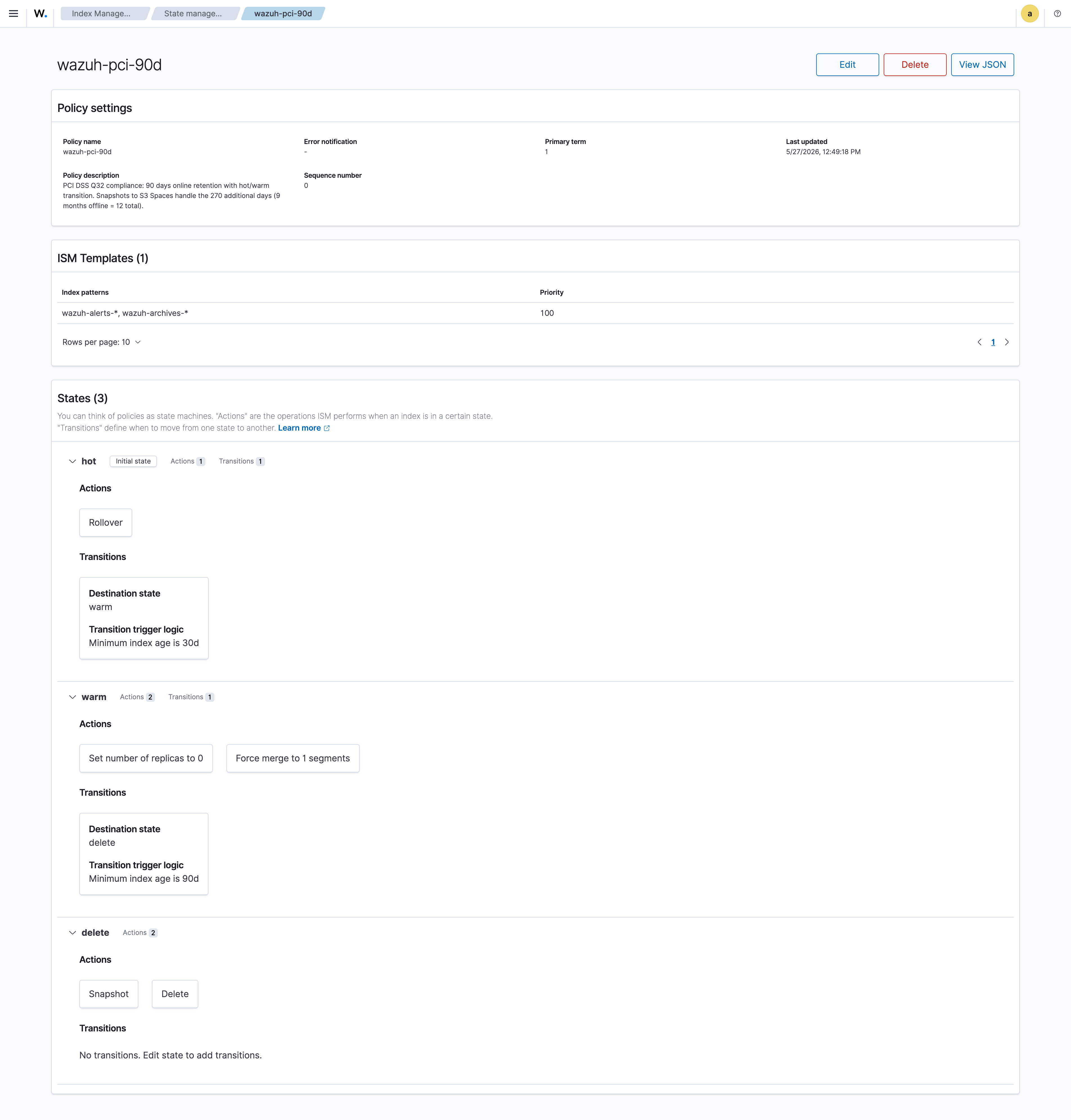1071x1120 pixels.
Task: Open the user avatar menu
Action: click(x=1029, y=14)
